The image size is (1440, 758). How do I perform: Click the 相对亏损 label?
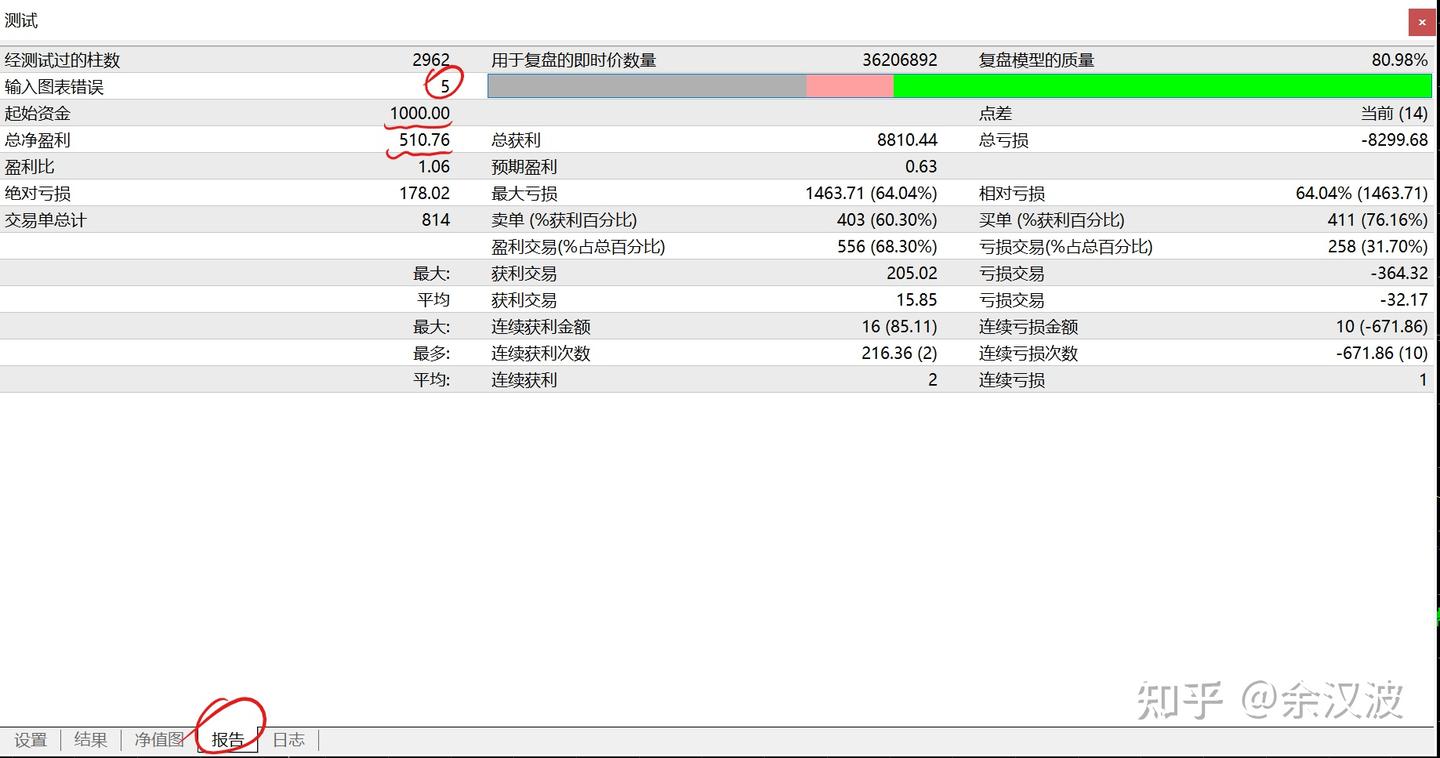click(1011, 194)
